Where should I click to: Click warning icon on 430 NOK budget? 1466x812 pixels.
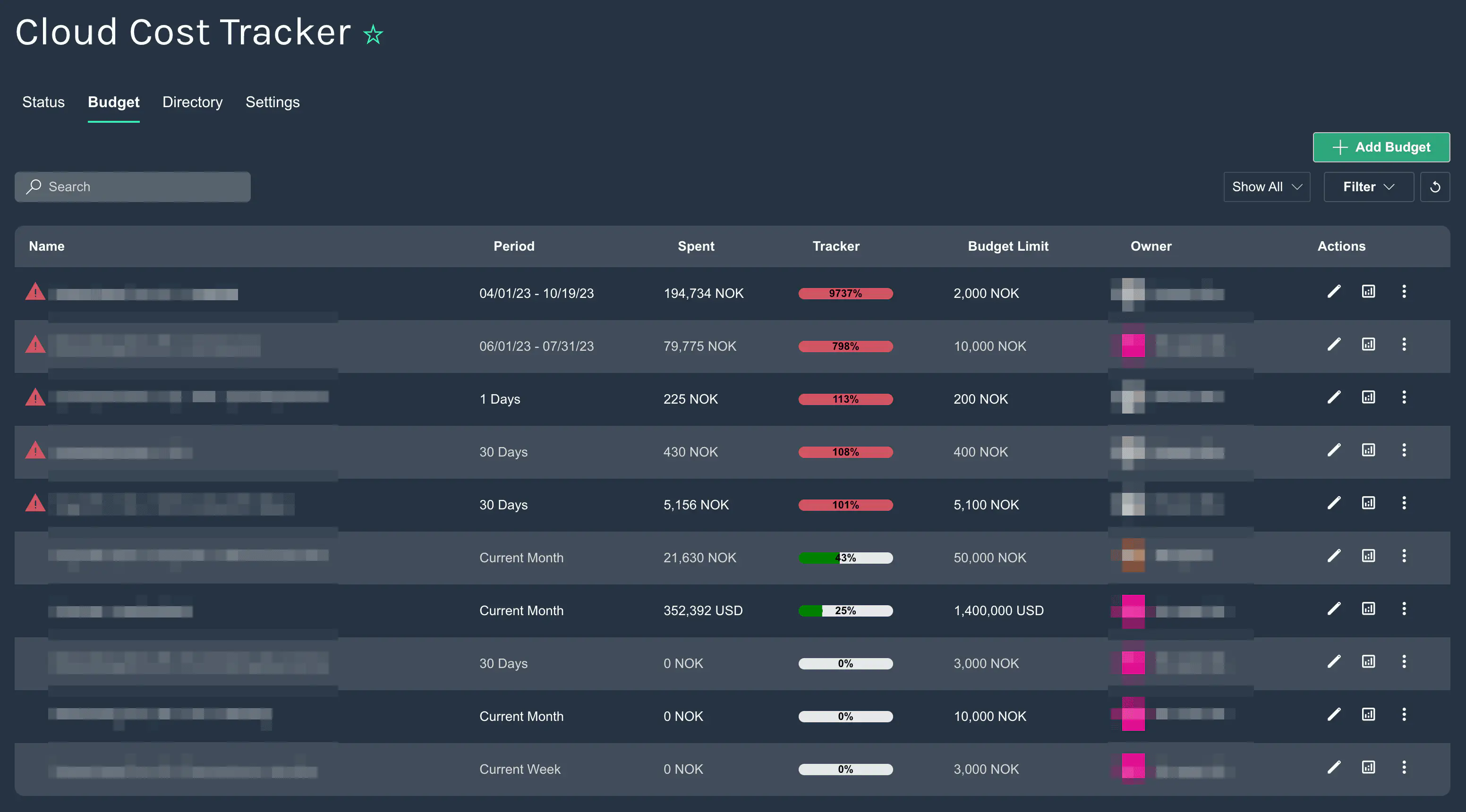pos(35,451)
